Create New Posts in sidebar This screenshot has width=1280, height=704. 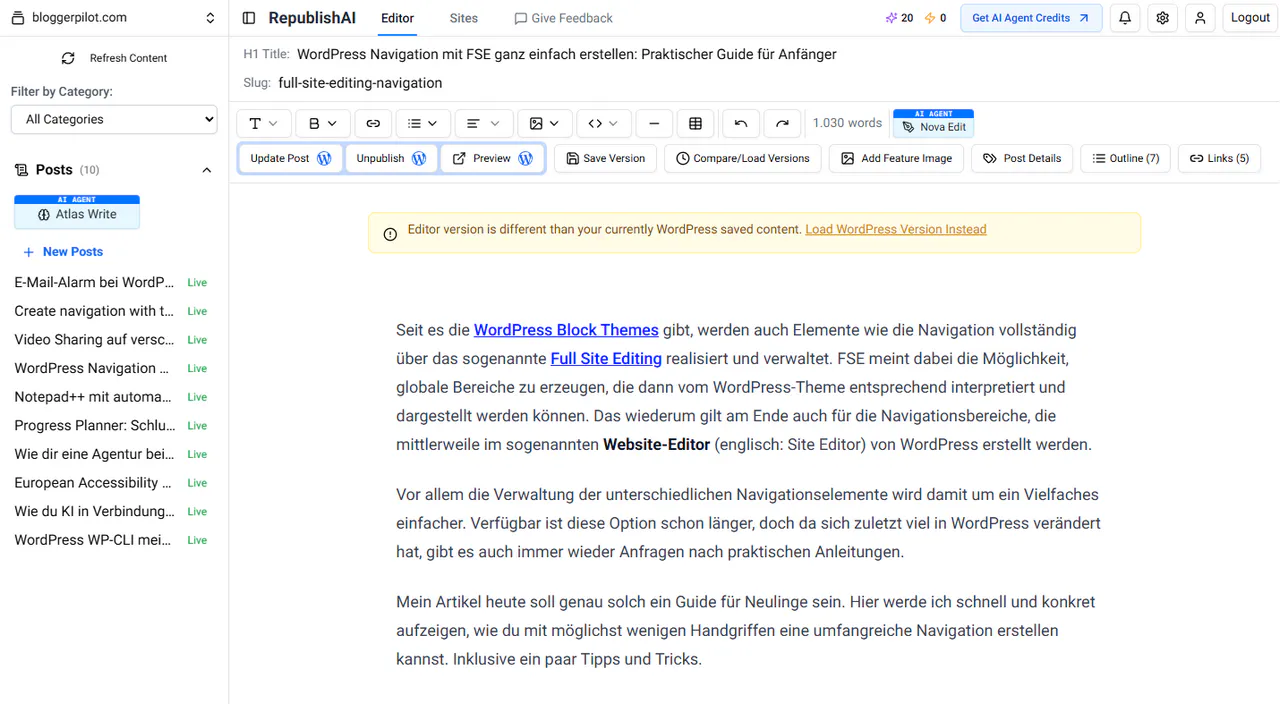tap(63, 252)
